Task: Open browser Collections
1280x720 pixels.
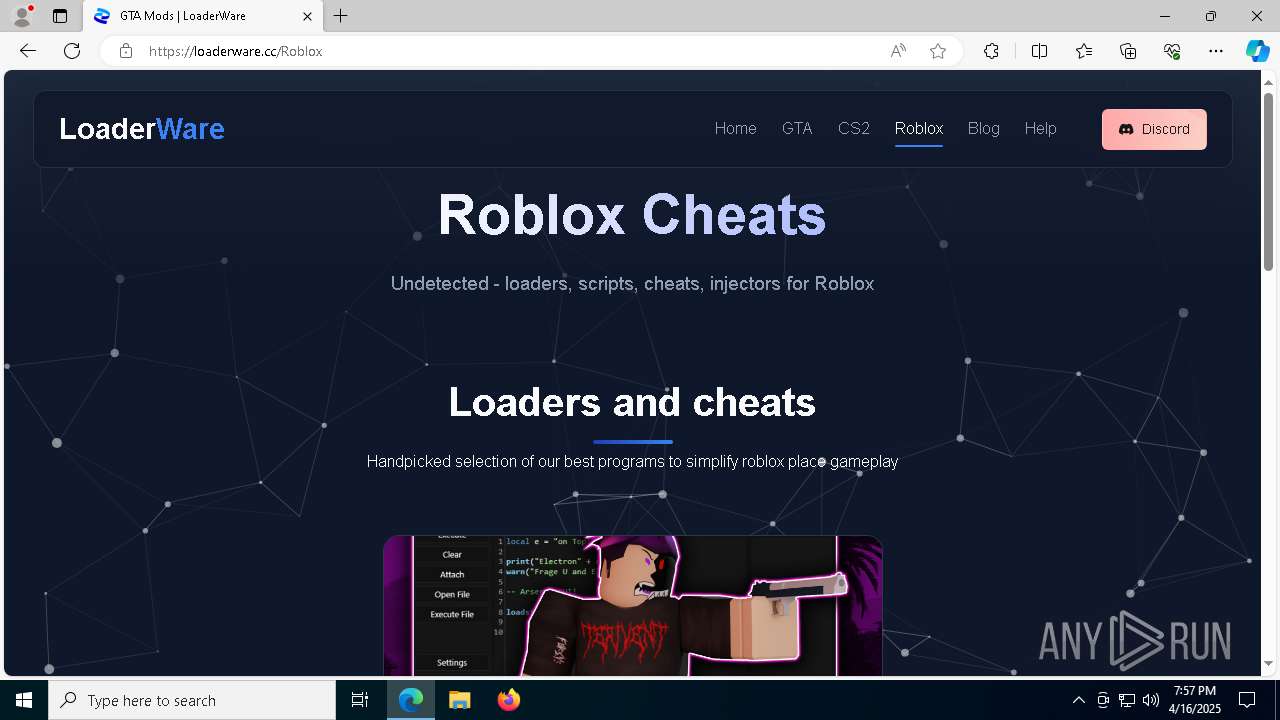Action: click(1128, 51)
